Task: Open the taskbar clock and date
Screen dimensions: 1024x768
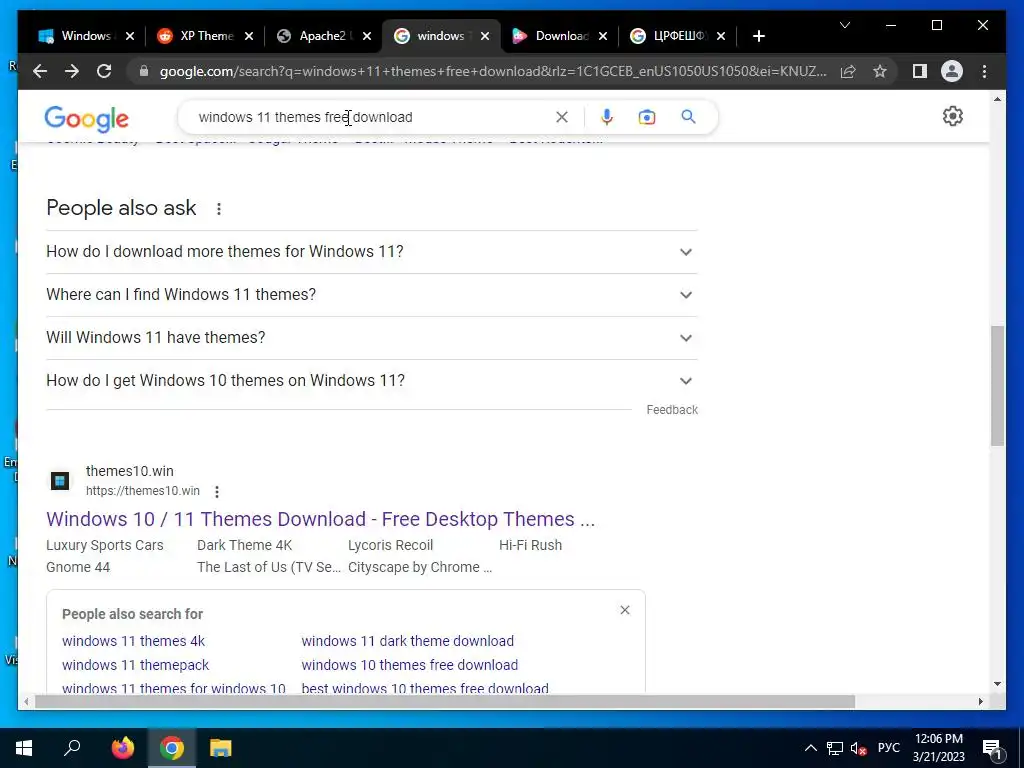Action: pyautogui.click(x=938, y=748)
